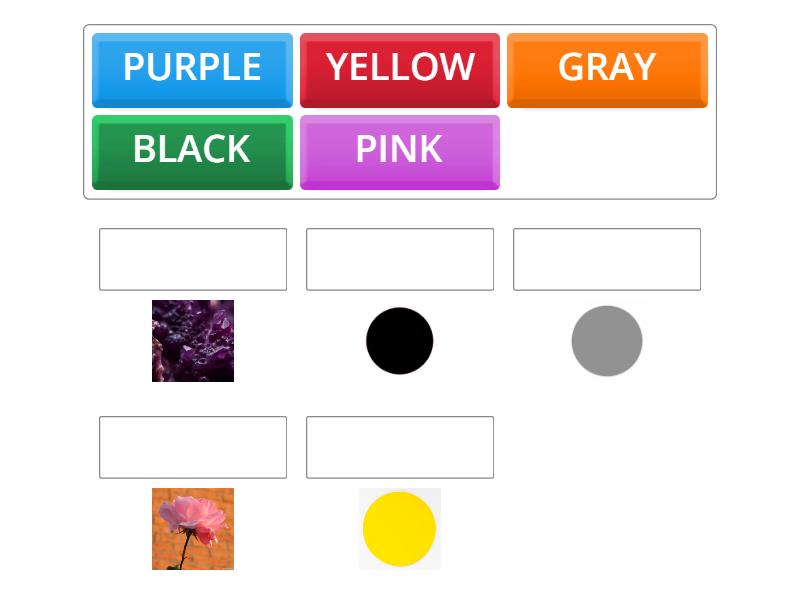Select the answer box above the black circle
The height and width of the screenshot is (600, 800).
coord(400,259)
